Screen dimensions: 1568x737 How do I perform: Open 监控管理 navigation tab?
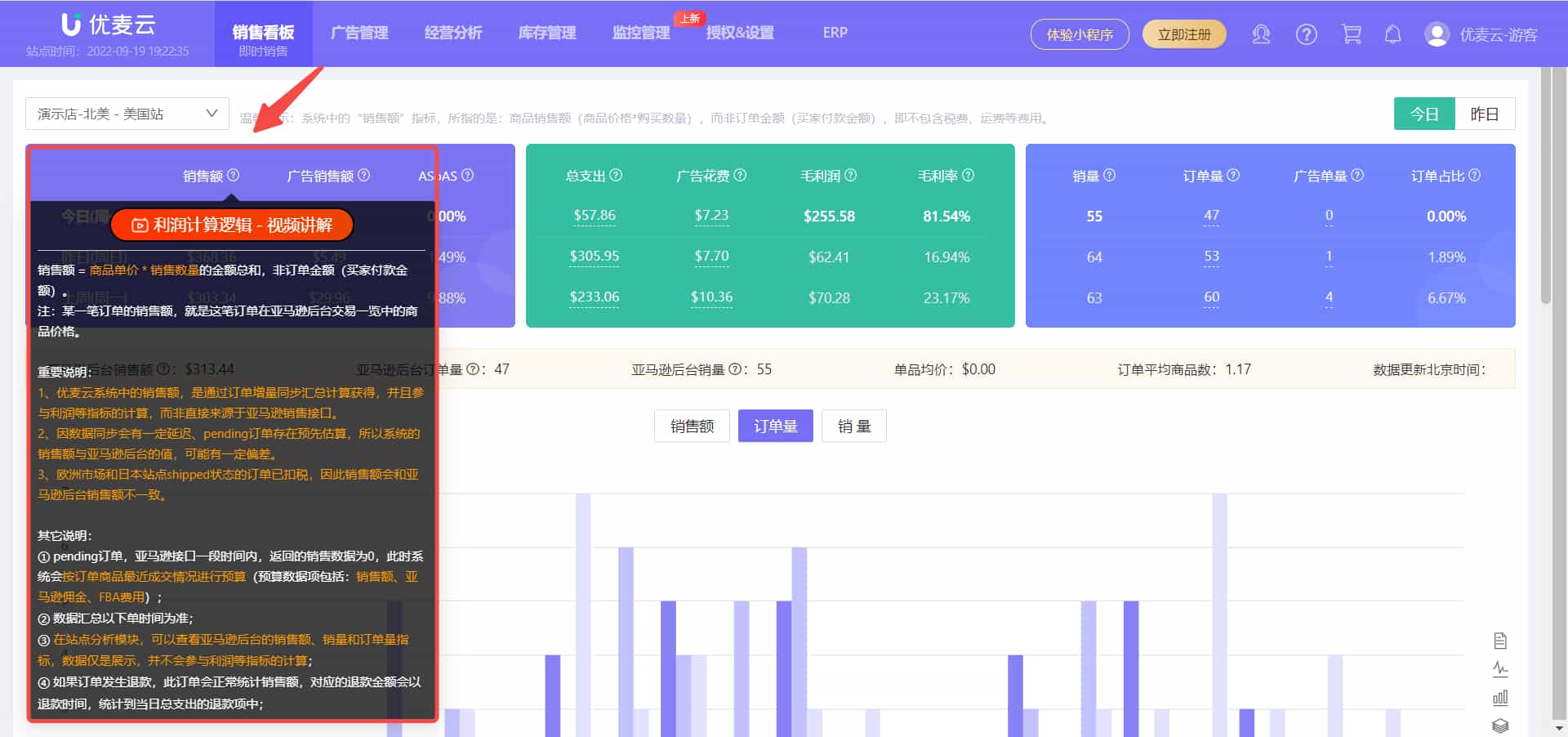[x=641, y=33]
